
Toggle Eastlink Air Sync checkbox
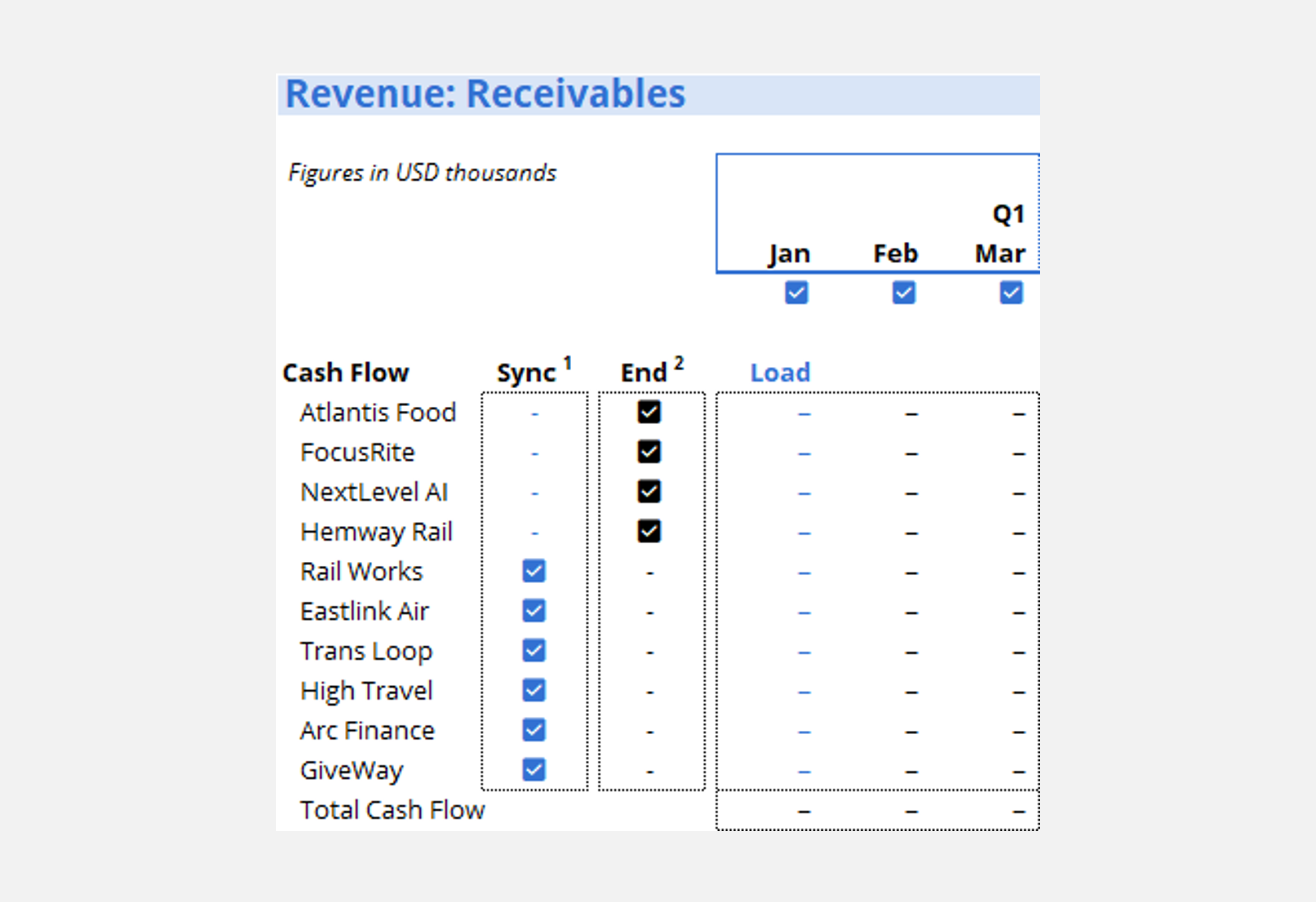[x=534, y=611]
